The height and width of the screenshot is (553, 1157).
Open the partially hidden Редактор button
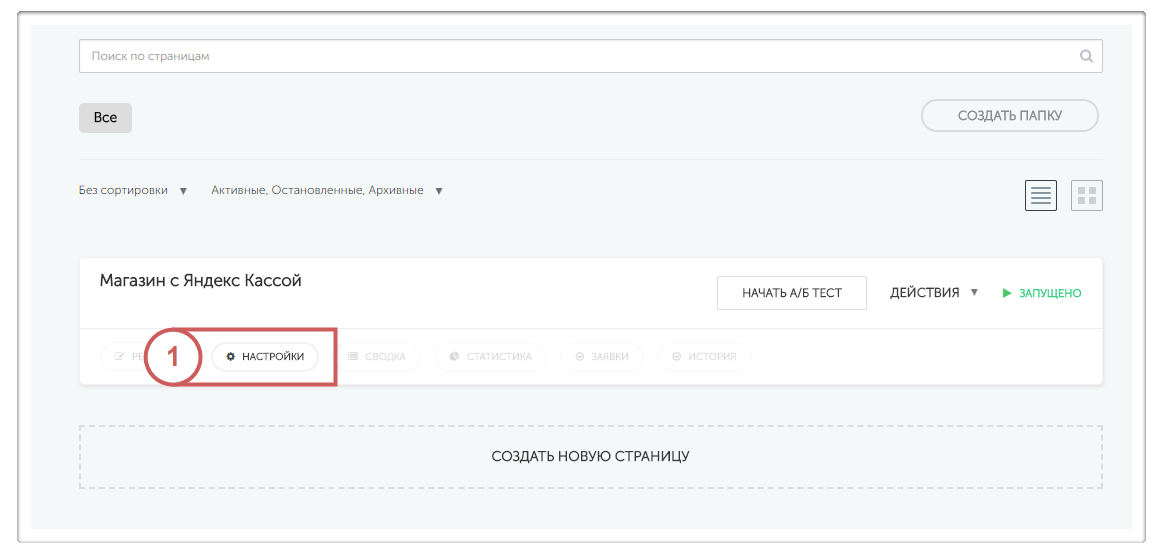point(123,357)
